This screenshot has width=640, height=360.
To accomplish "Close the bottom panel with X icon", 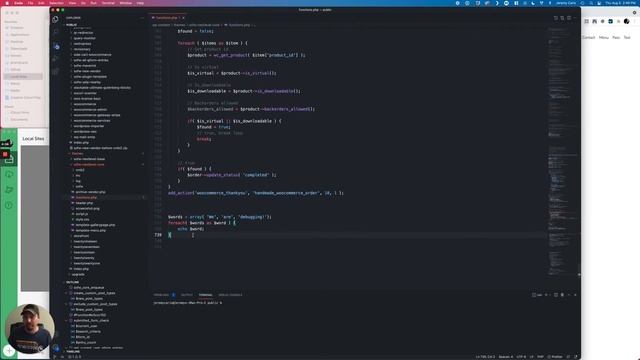I will (x=576, y=295).
